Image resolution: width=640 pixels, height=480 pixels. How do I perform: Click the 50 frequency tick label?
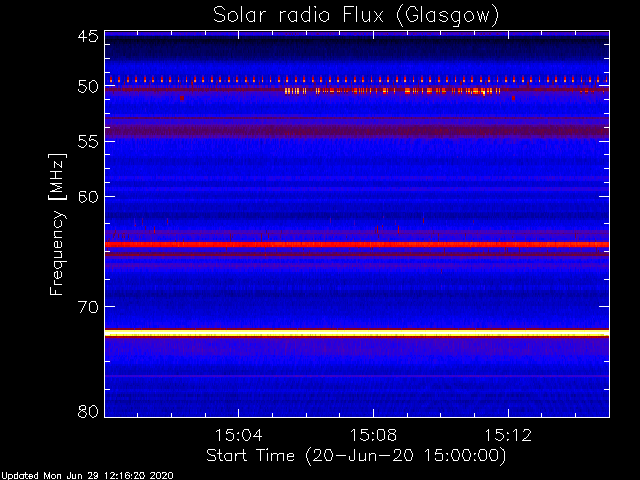[x=88, y=87]
